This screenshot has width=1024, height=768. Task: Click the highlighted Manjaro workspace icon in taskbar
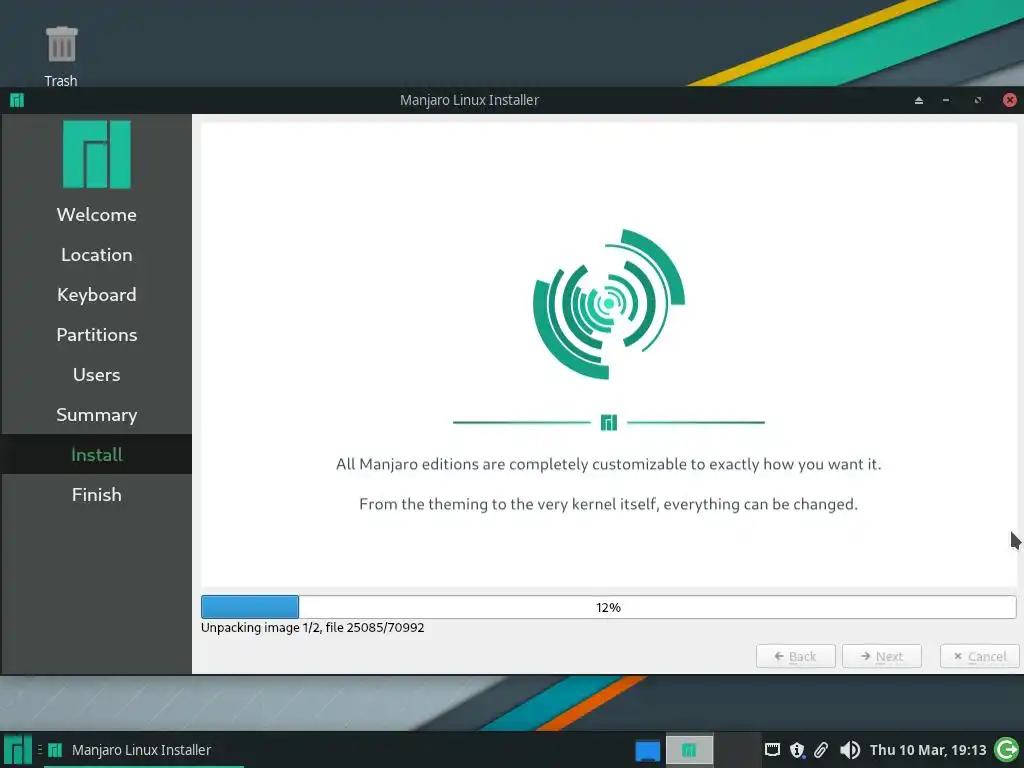pyautogui.click(x=689, y=750)
